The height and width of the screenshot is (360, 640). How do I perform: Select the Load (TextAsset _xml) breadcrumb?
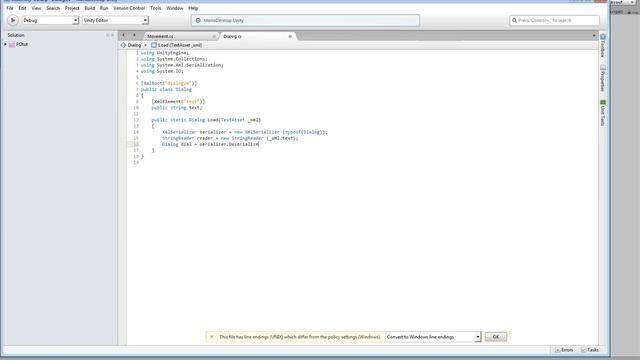[x=180, y=45]
